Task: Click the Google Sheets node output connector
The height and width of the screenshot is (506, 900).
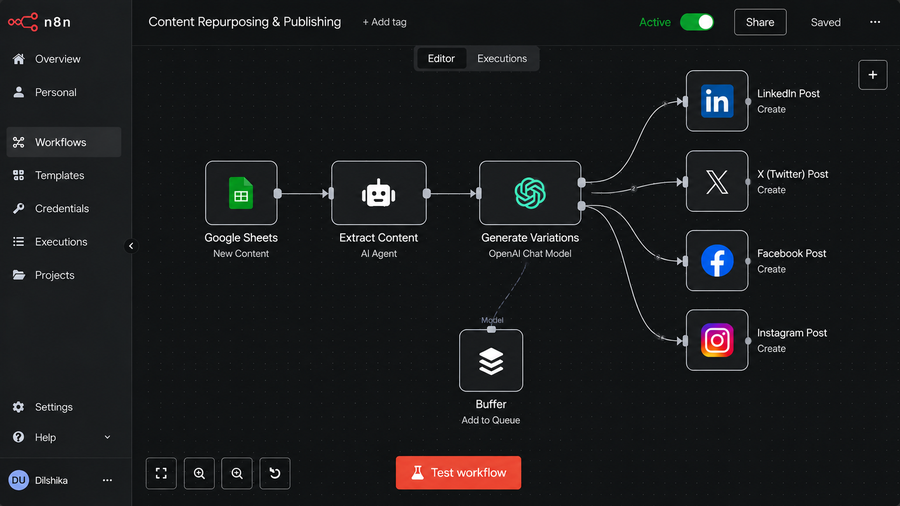Action: tap(278, 193)
